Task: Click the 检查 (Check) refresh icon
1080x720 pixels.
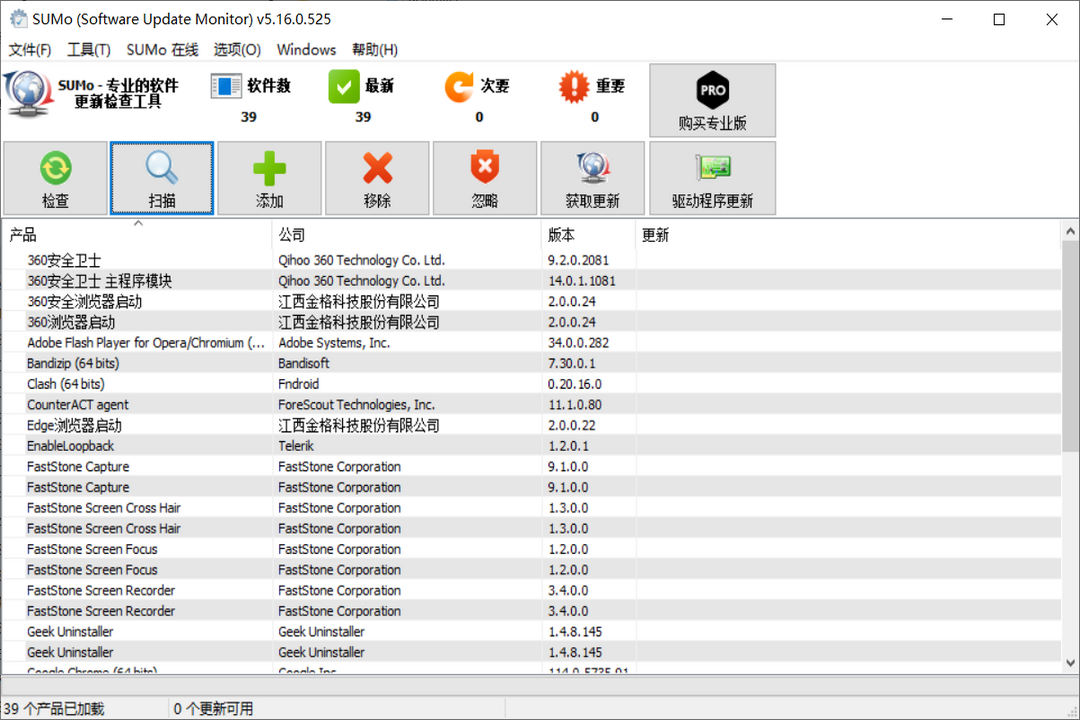Action: pyautogui.click(x=55, y=168)
